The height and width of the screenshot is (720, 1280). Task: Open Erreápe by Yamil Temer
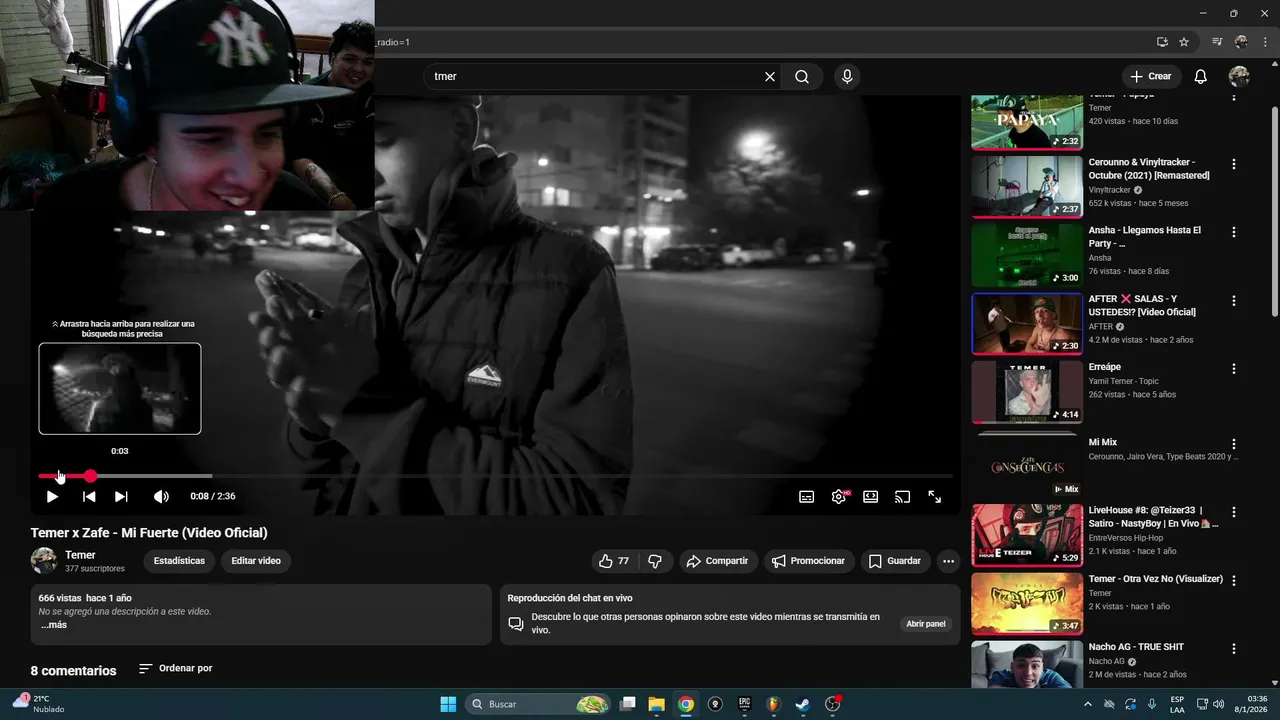[1027, 391]
